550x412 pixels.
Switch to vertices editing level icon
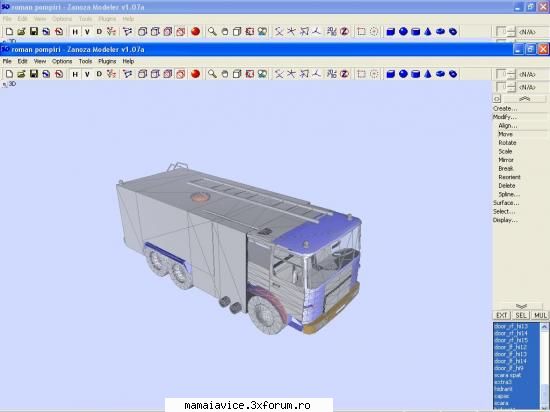128,74
